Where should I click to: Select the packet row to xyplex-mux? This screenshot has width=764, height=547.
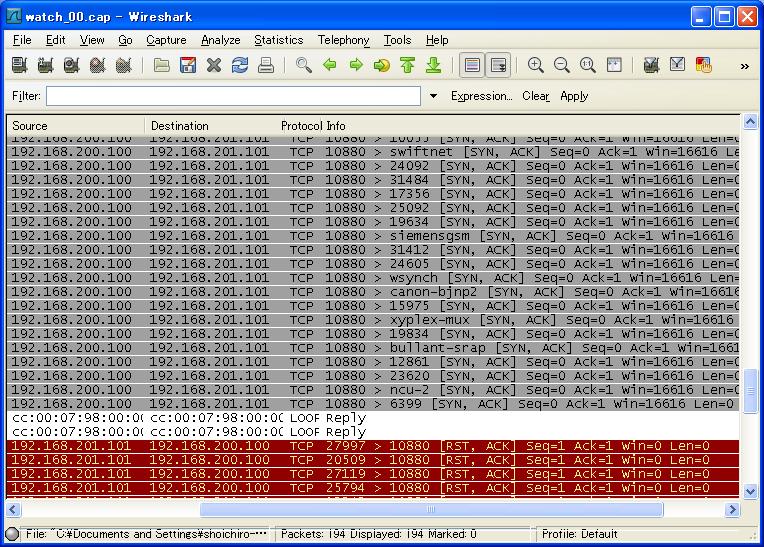(x=373, y=320)
